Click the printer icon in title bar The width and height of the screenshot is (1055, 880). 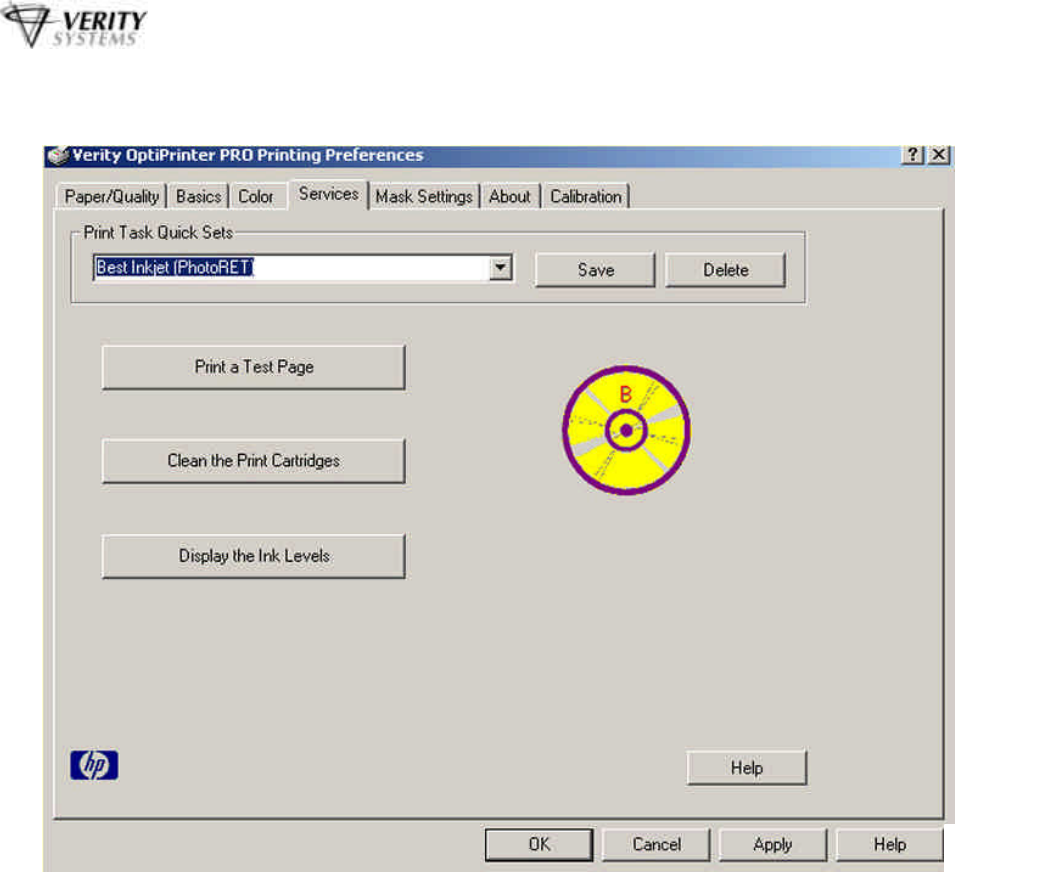[x=59, y=155]
